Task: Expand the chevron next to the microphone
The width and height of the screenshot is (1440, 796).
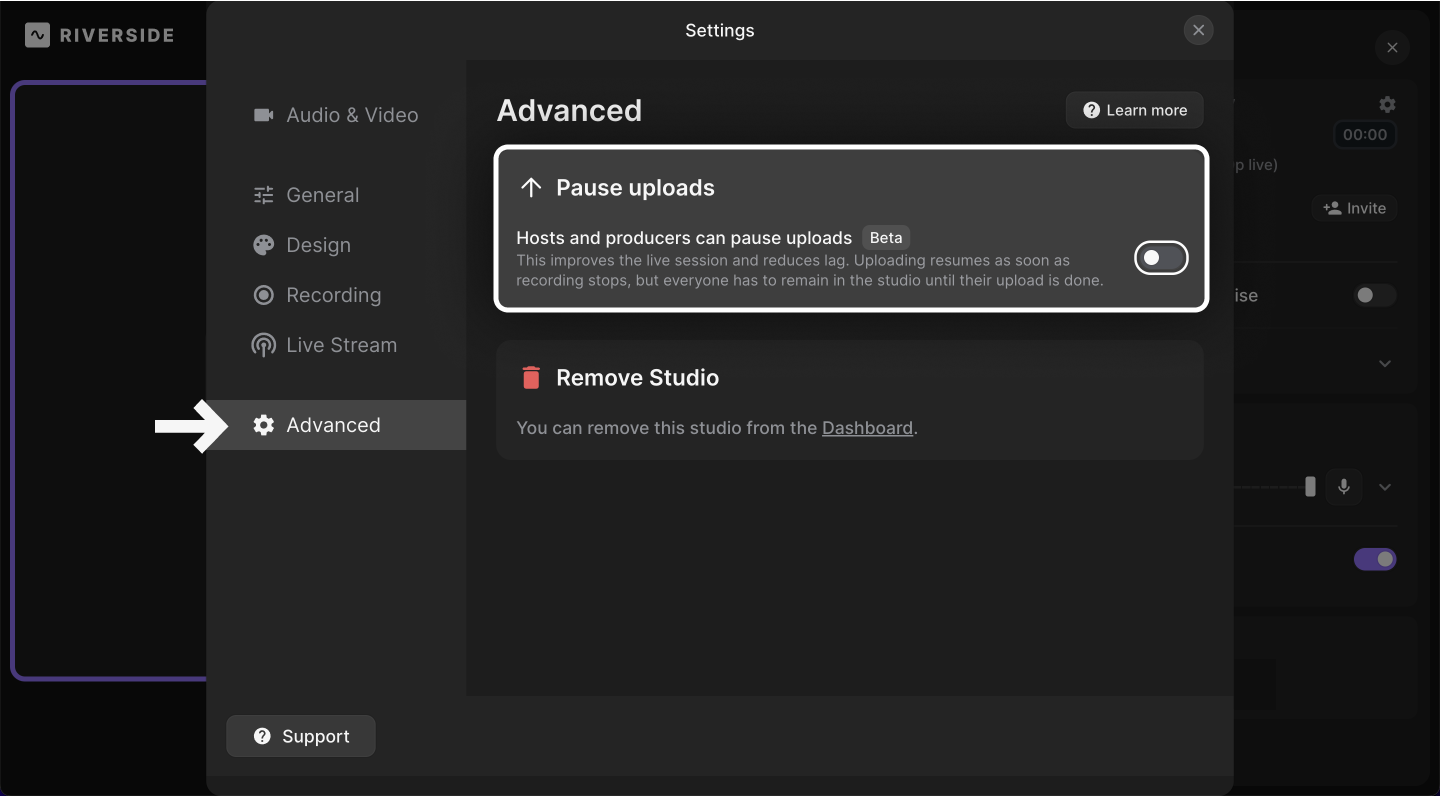Action: [1385, 487]
